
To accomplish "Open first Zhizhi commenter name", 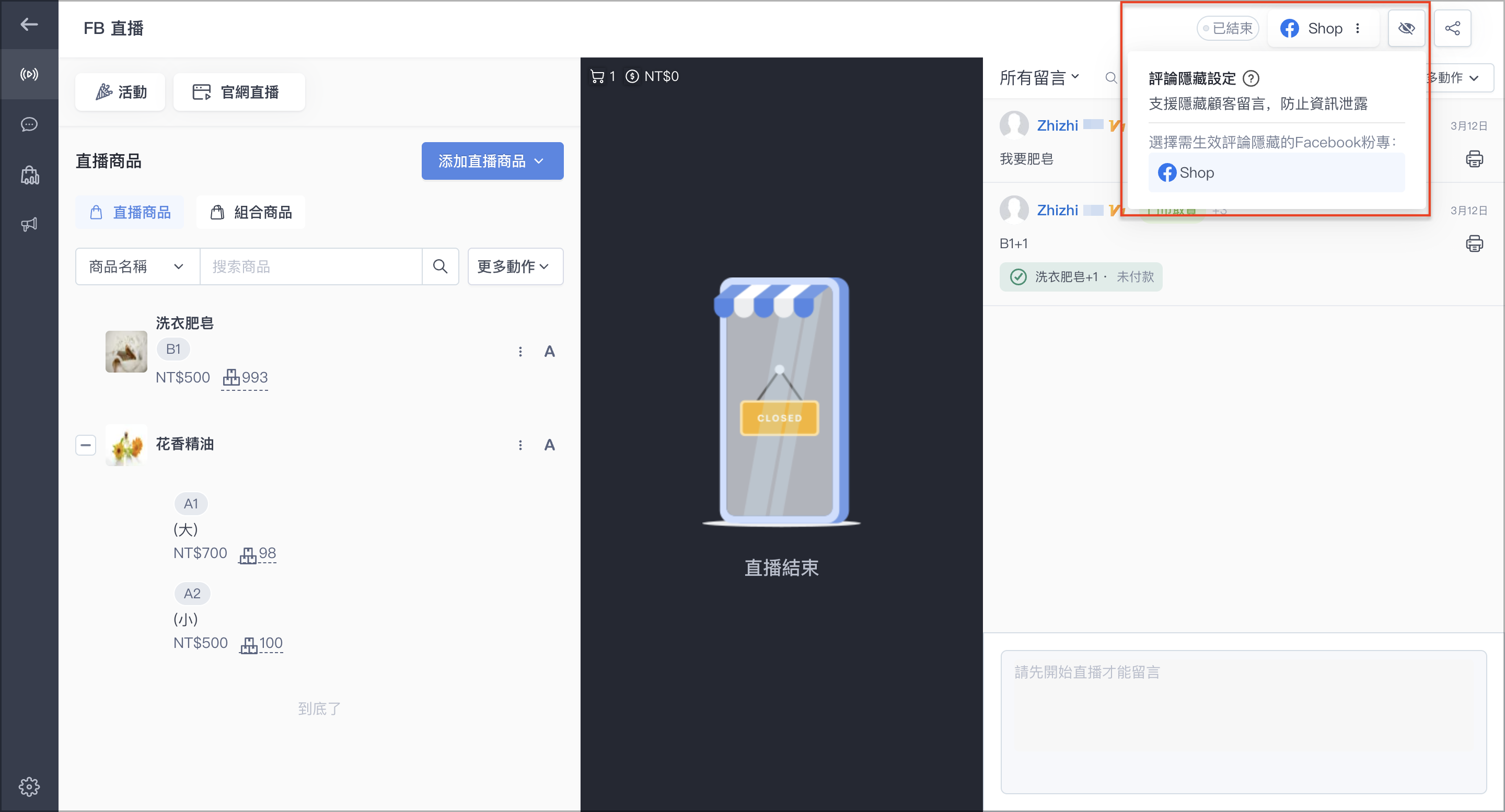I will pos(1057,125).
